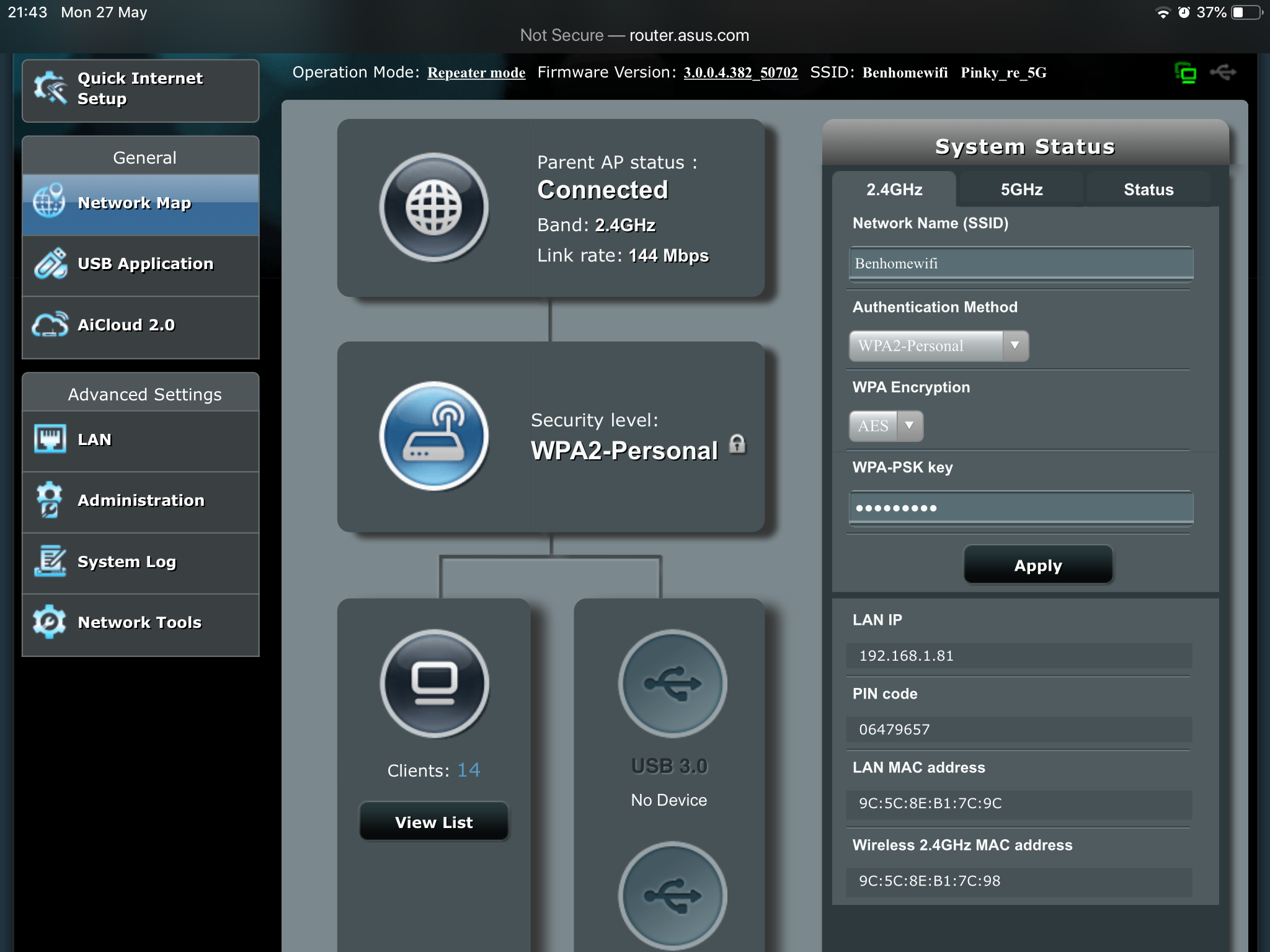Switch to the 2.4GHz tab
The image size is (1270, 952).
coord(894,190)
